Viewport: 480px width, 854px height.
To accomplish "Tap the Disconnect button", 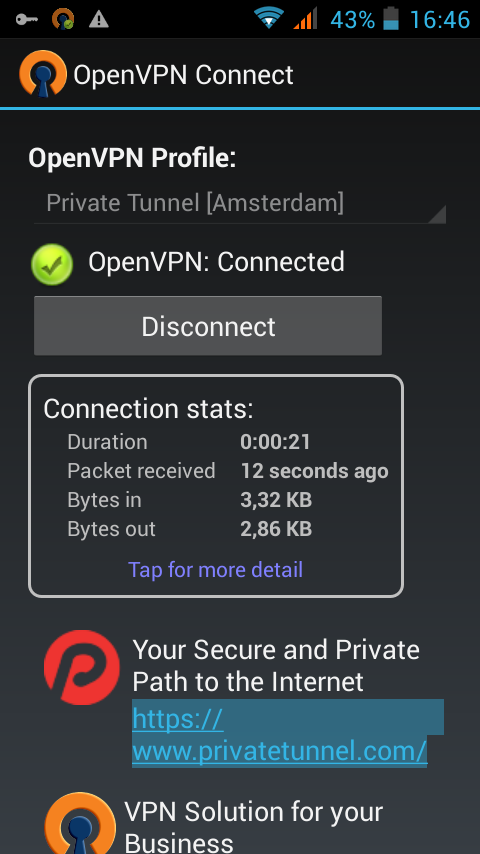I will (x=208, y=326).
